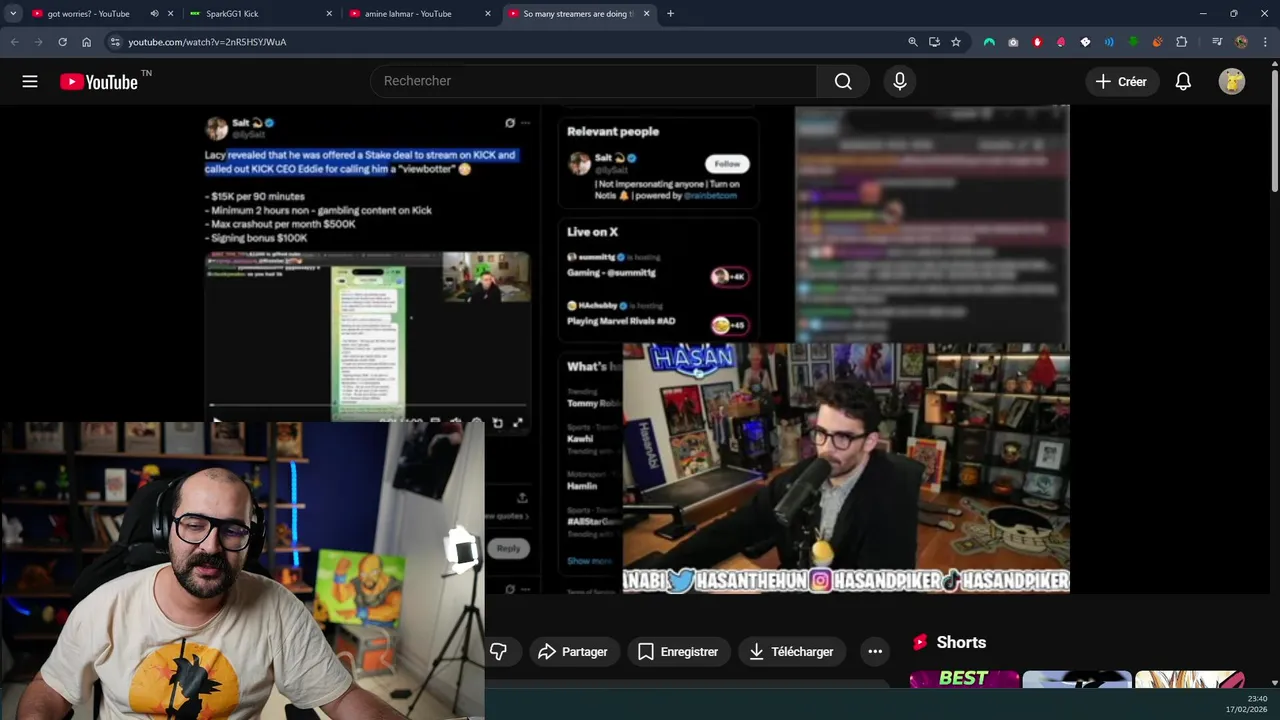Click the install app icon in address bar
Screen dimensions: 1280x720
point(934,42)
